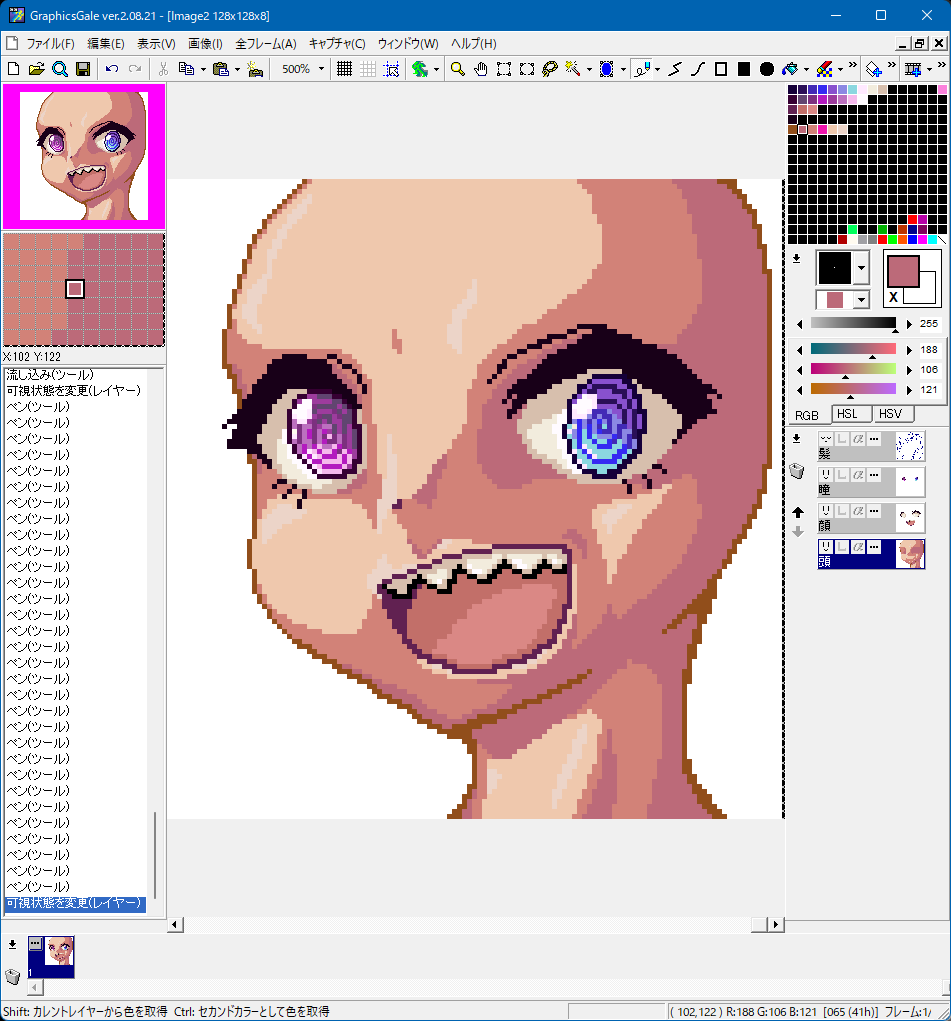This screenshot has width=951, height=1021.
Task: Pick the filled rectangle drawing tool
Action: pos(744,69)
